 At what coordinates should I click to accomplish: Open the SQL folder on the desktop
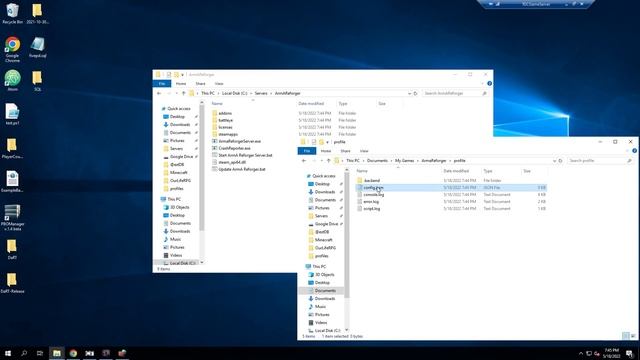(37, 80)
